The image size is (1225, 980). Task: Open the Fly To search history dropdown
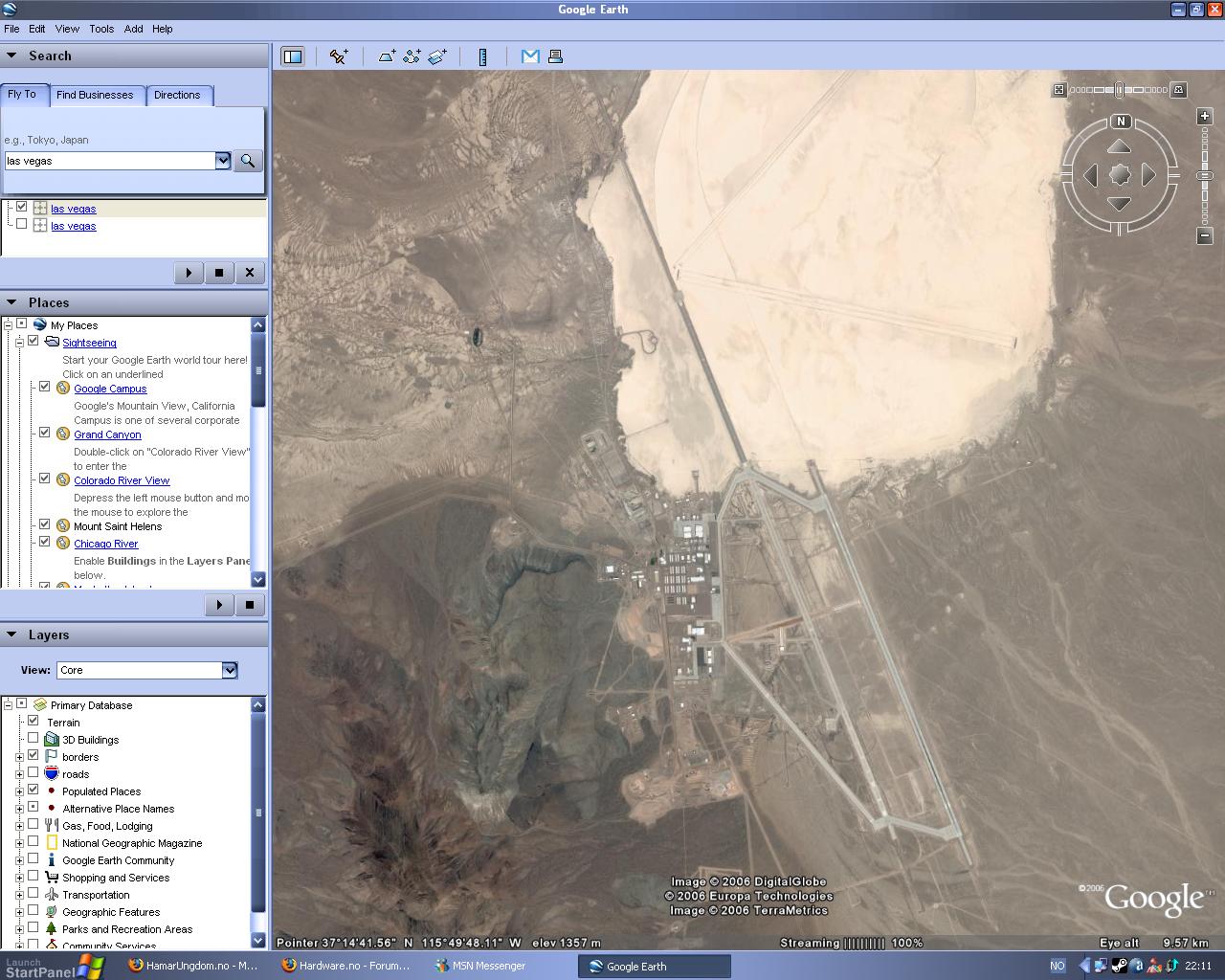(x=223, y=161)
